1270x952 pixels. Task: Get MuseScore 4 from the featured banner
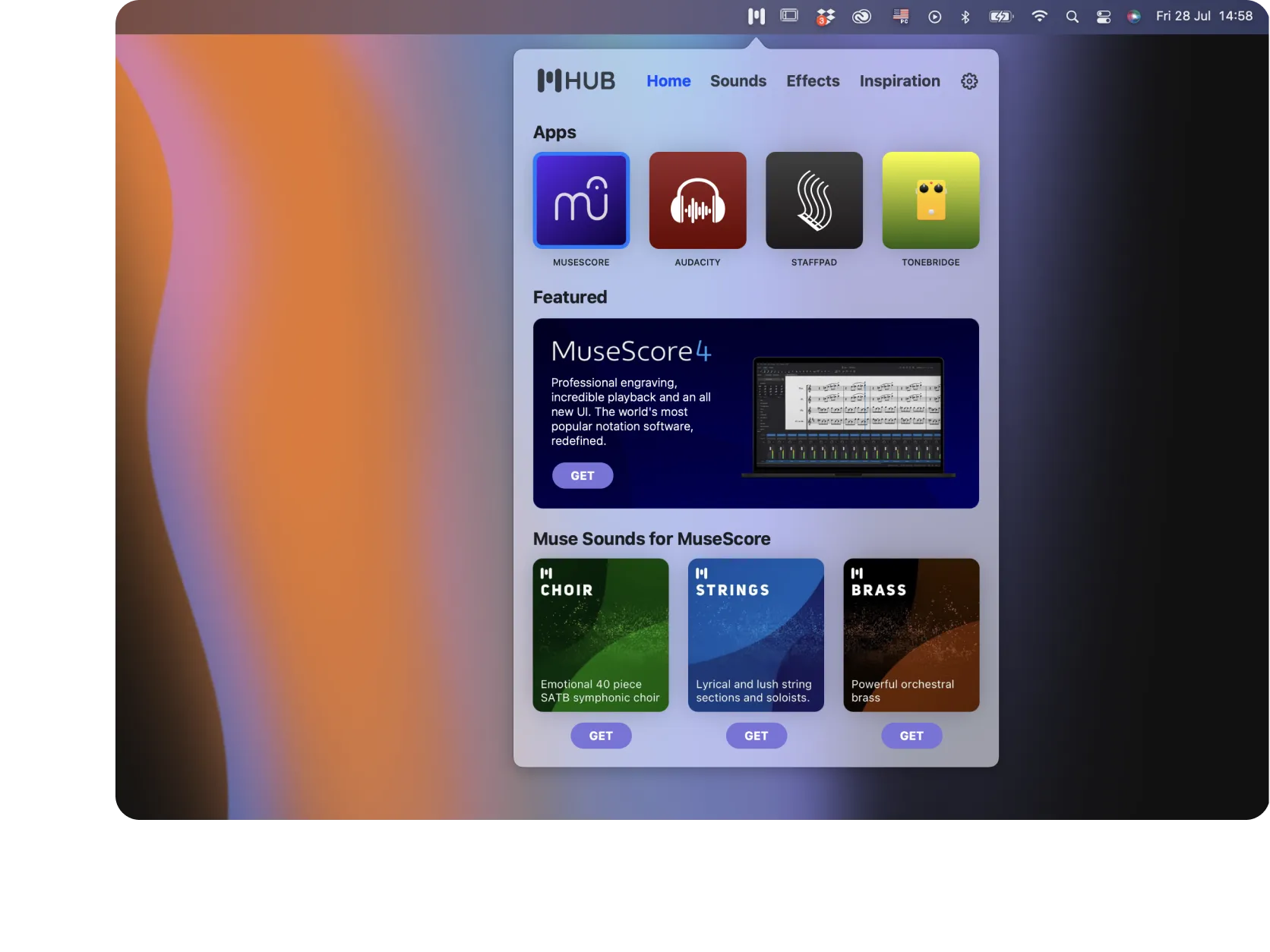pyautogui.click(x=582, y=475)
